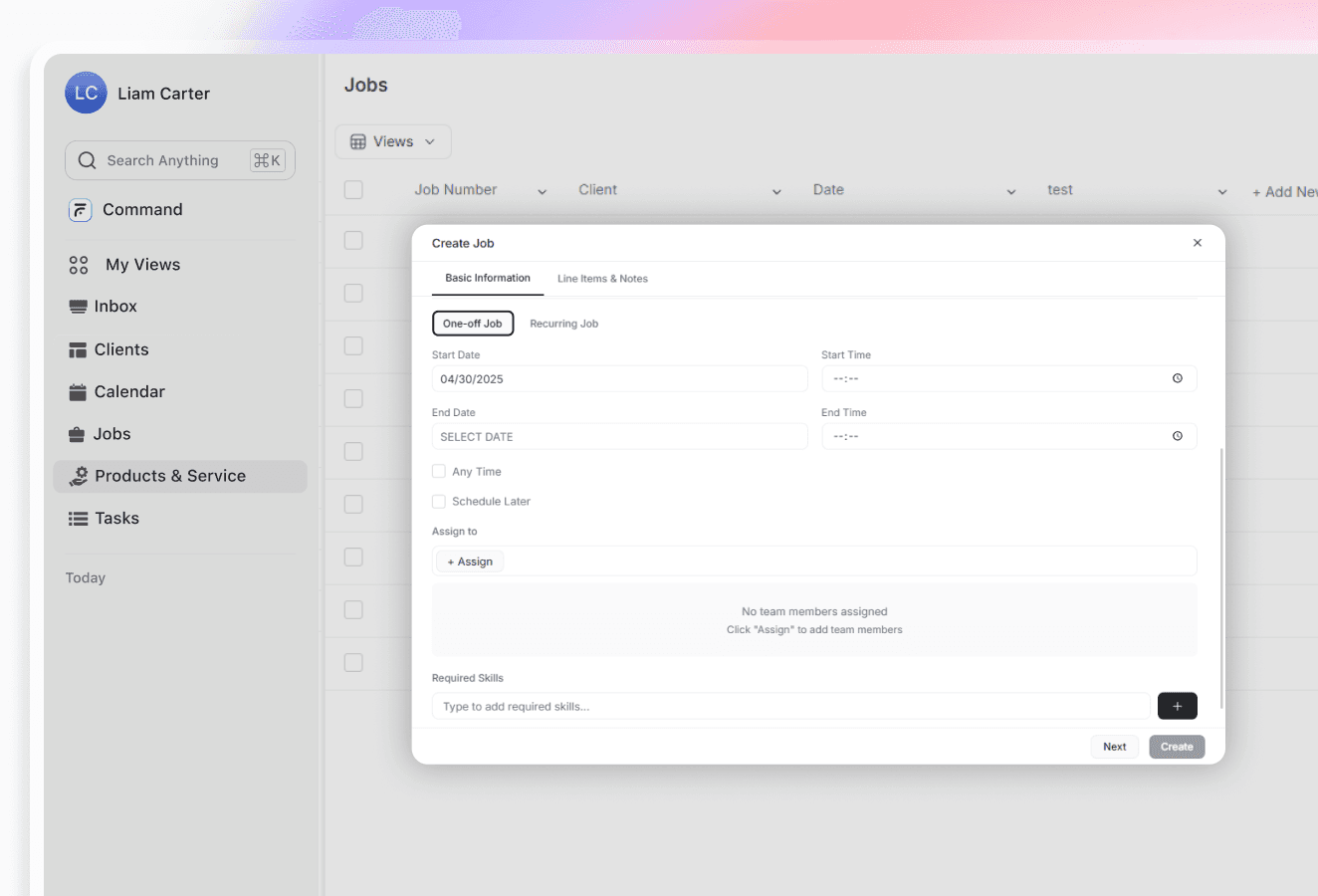
Task: Open the Client column dropdown
Action: (775, 191)
